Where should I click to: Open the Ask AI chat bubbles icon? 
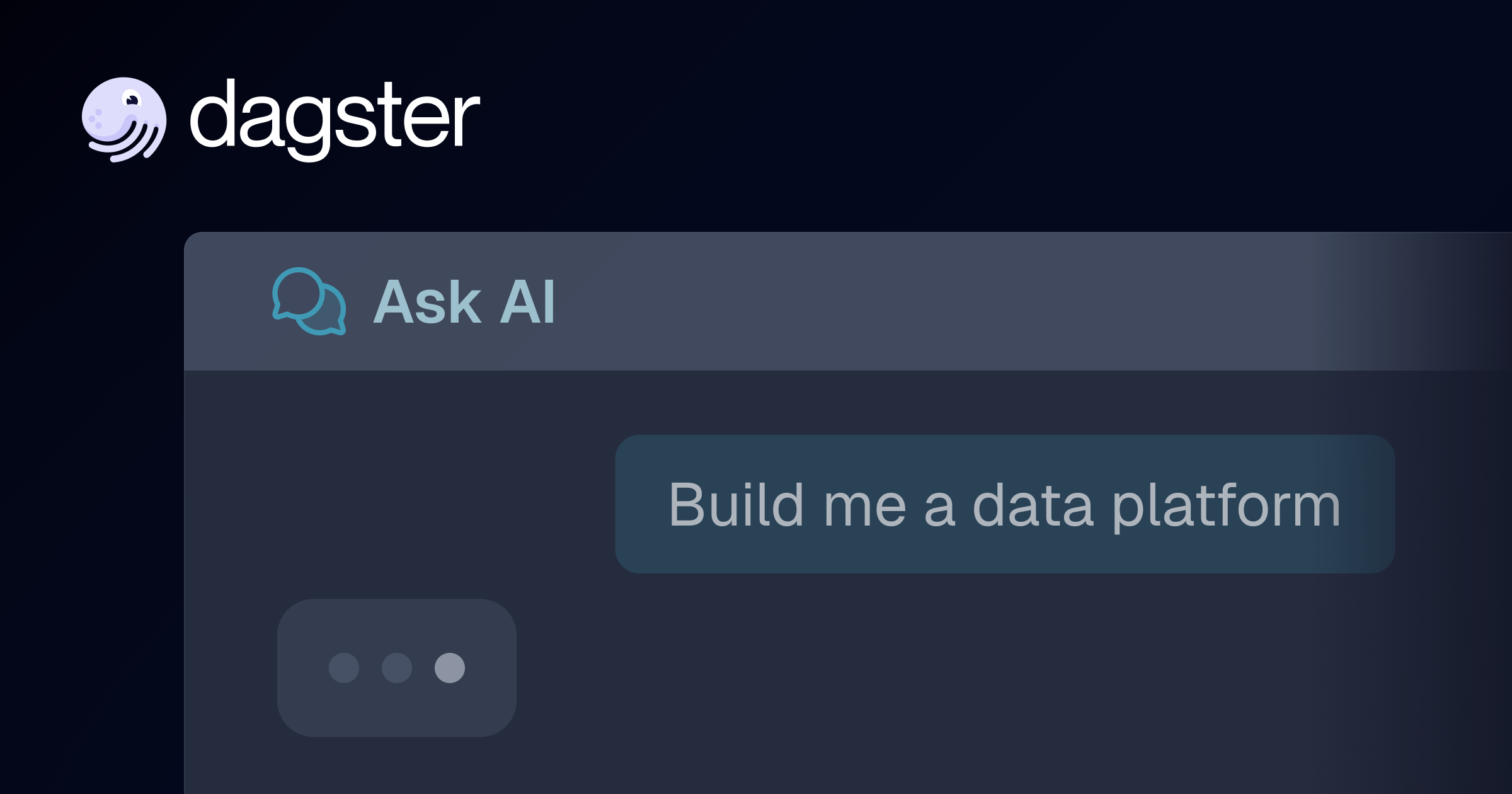pyautogui.click(x=309, y=301)
